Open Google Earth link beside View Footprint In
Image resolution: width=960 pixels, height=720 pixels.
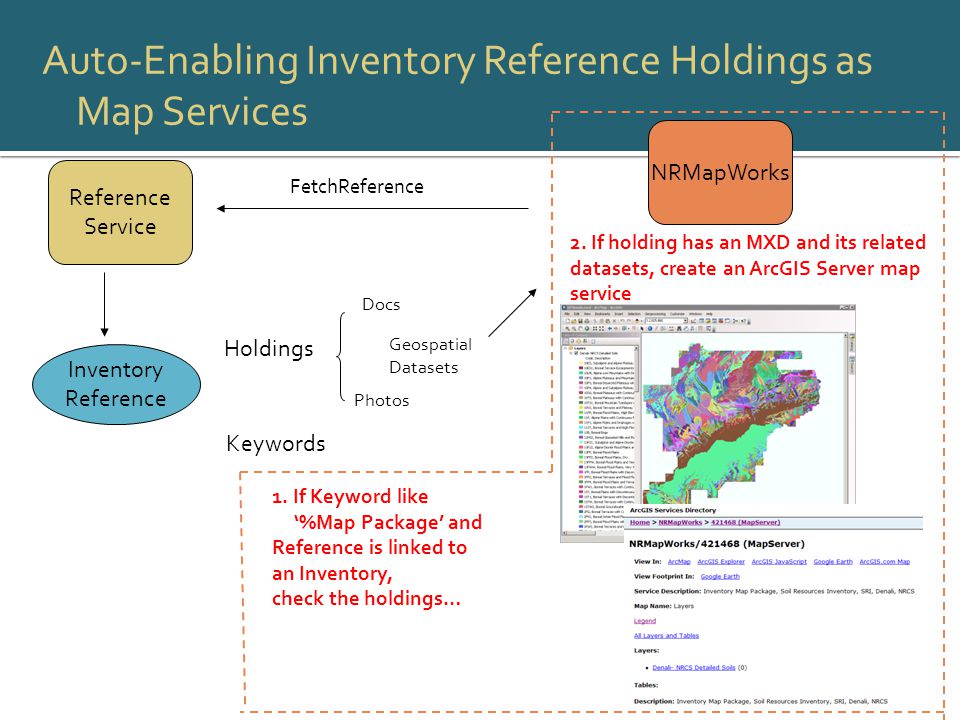720,576
